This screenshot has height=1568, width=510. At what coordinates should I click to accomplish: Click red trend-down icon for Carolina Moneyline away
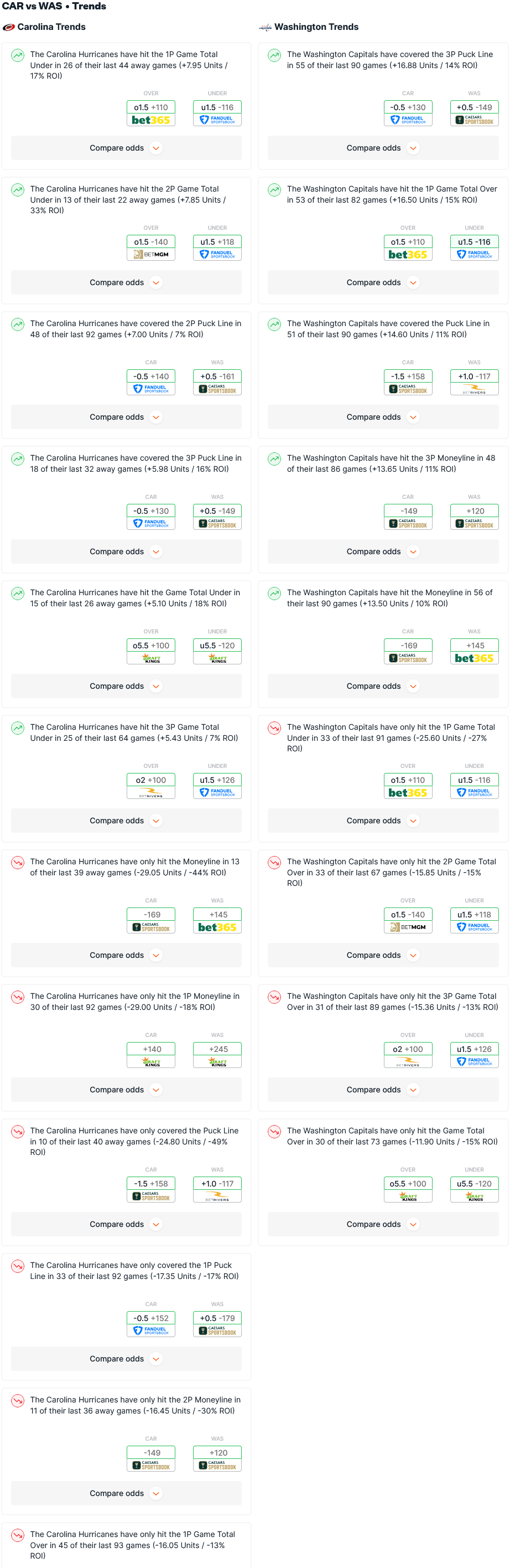click(18, 863)
